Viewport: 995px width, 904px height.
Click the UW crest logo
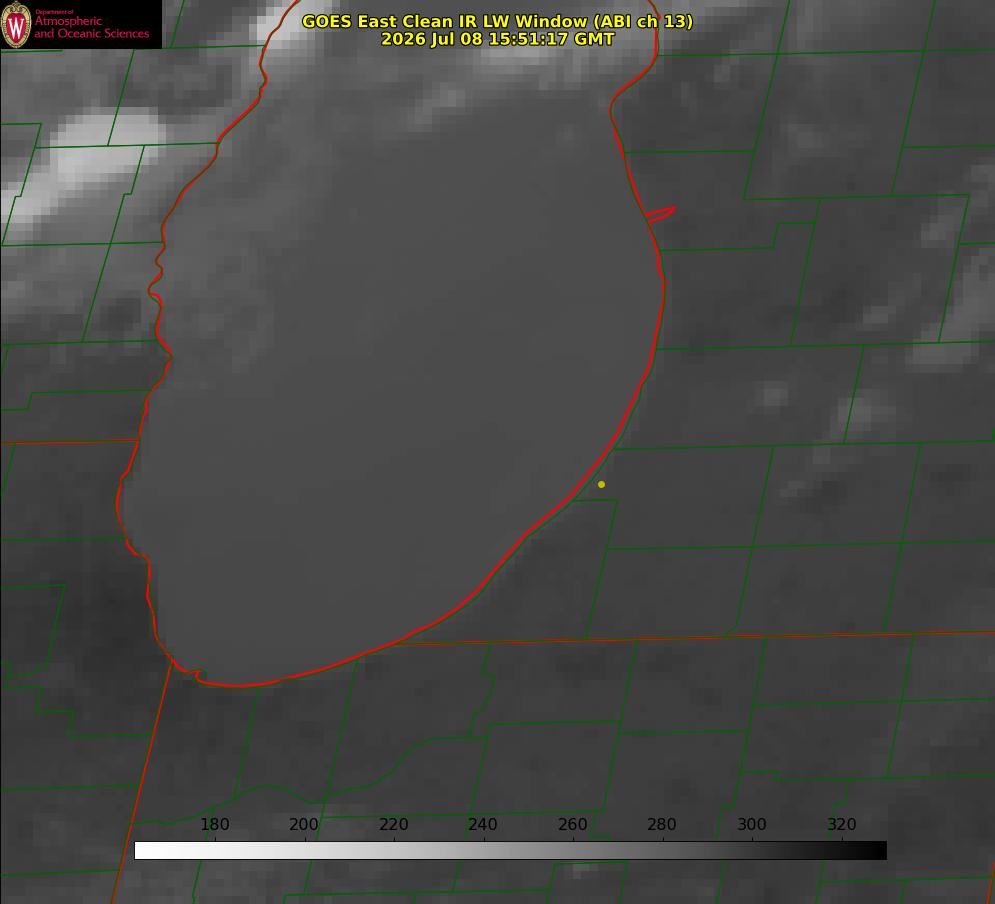pos(16,24)
